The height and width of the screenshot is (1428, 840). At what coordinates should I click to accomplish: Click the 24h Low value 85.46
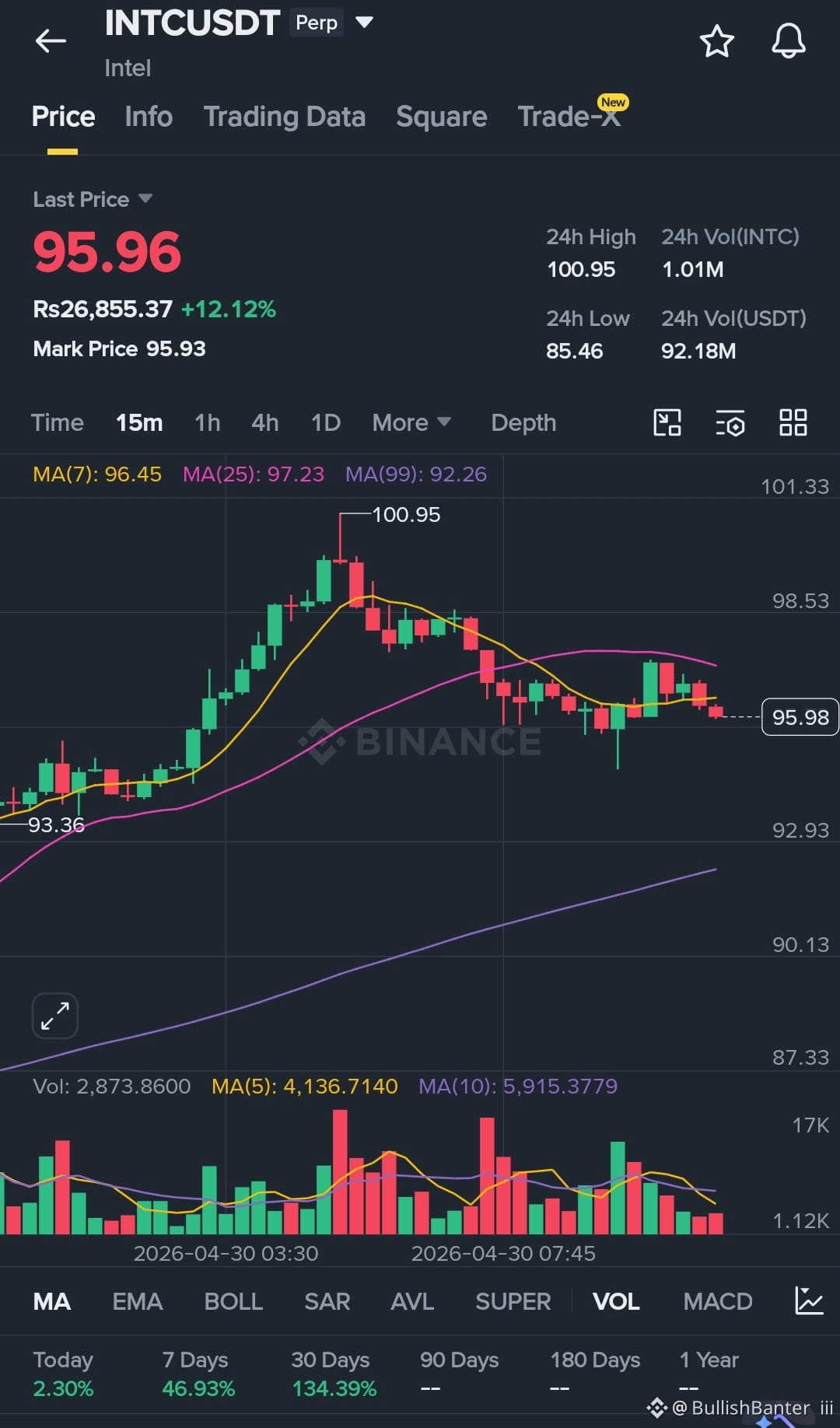574,351
